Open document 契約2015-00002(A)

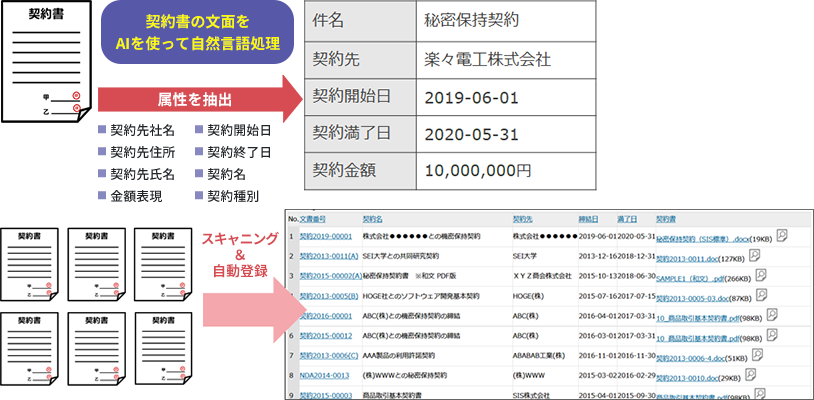(x=331, y=276)
